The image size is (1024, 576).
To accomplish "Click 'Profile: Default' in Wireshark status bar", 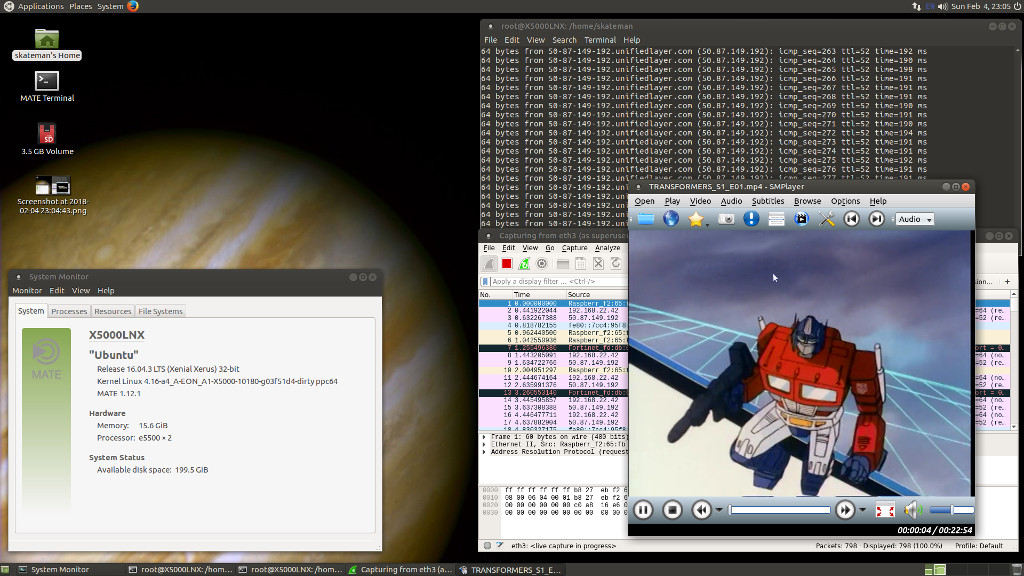I will point(978,546).
